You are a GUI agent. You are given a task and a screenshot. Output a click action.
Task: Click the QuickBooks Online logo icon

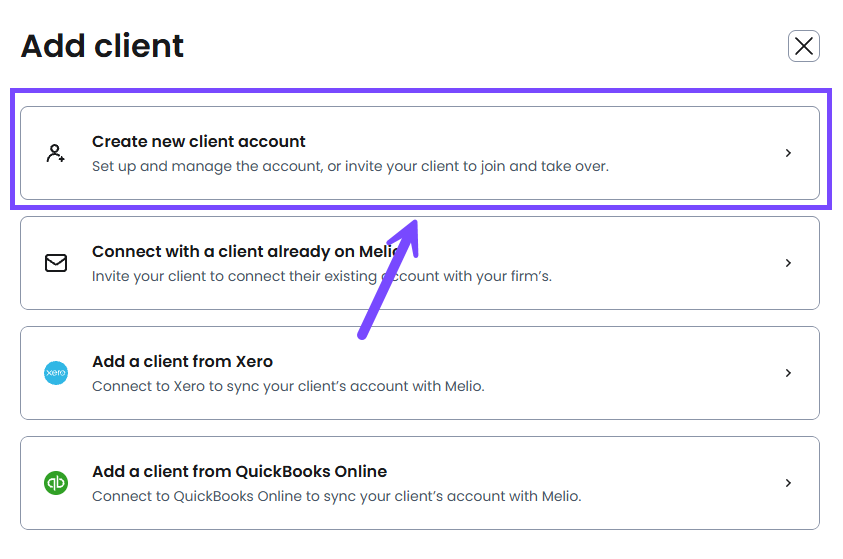click(x=56, y=483)
